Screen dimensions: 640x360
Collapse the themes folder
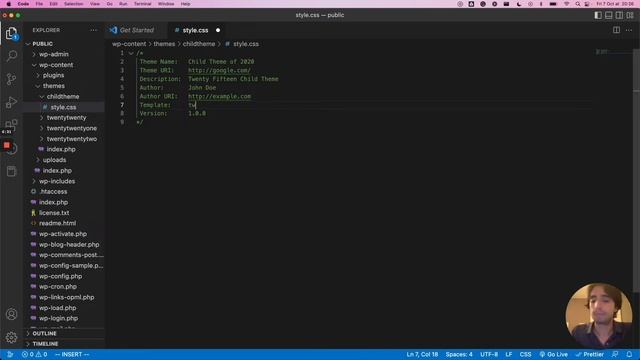click(53, 86)
